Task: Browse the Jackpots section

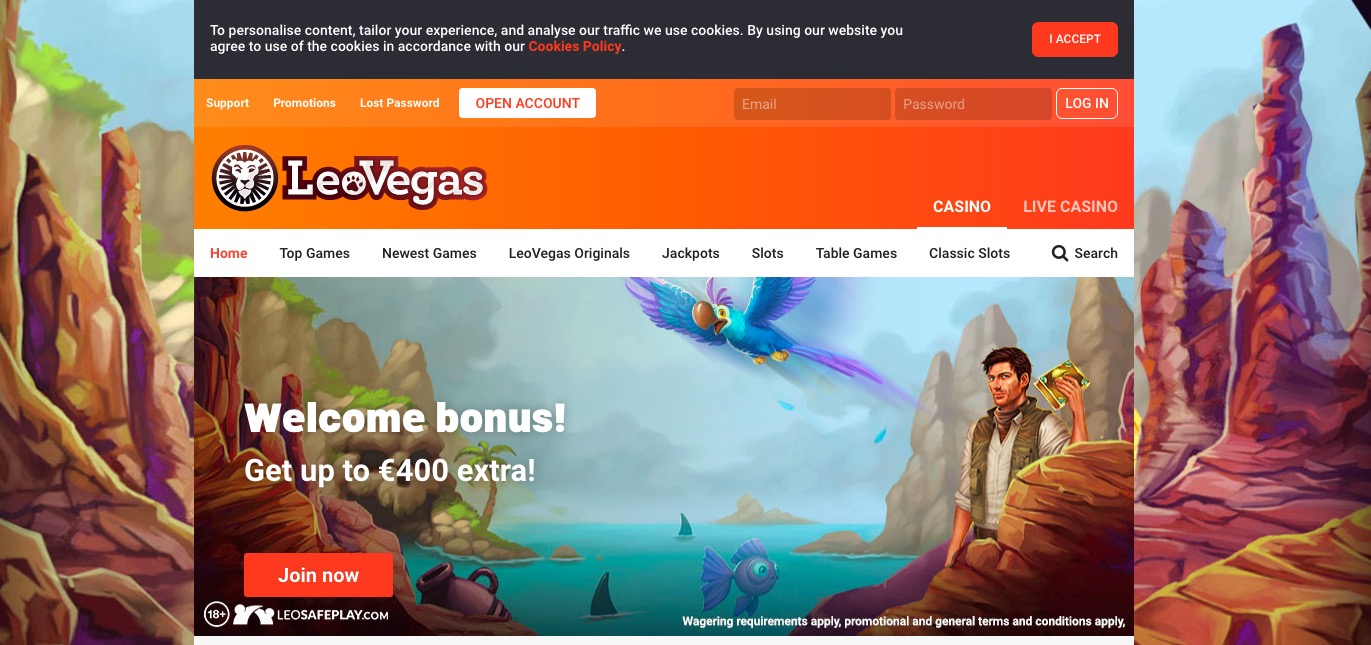Action: (691, 253)
